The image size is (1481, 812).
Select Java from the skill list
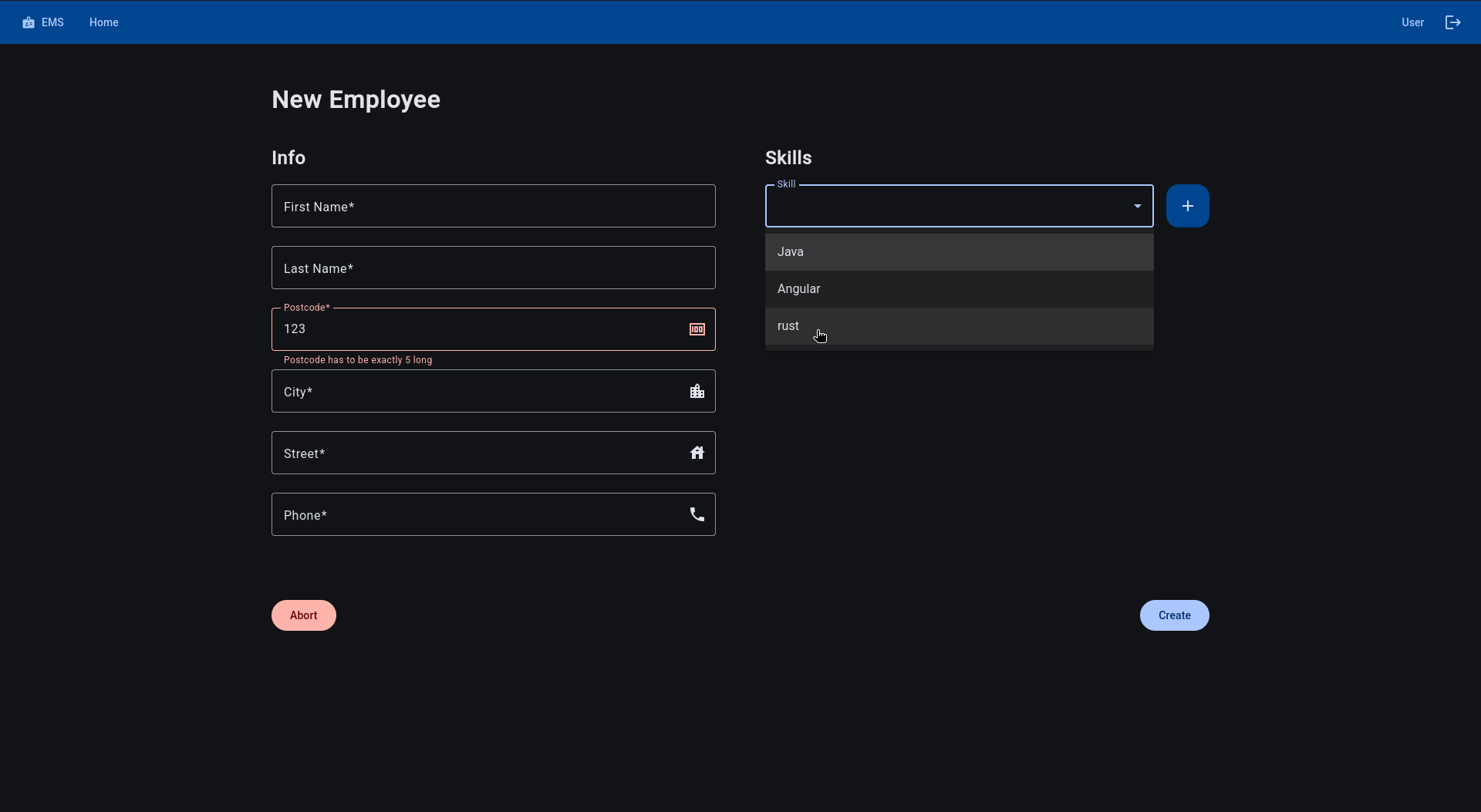click(x=960, y=252)
